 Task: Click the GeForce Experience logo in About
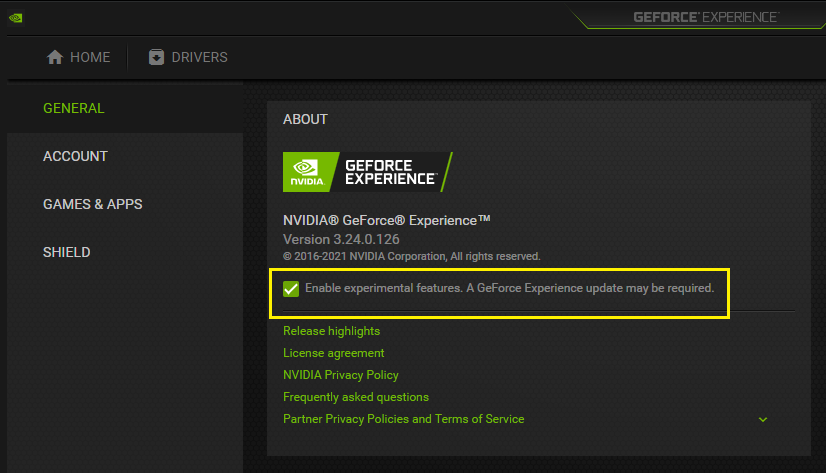pos(367,172)
